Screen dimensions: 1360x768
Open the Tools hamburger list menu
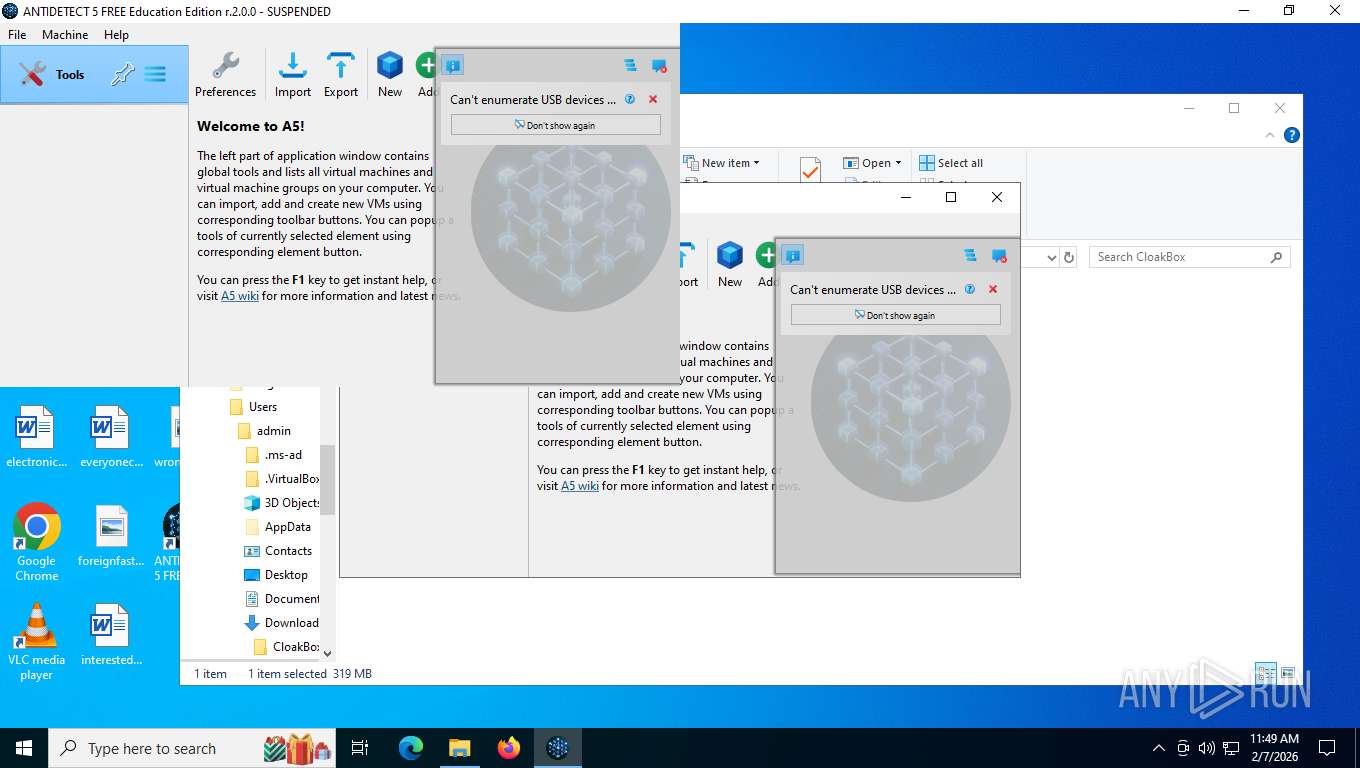(155, 74)
